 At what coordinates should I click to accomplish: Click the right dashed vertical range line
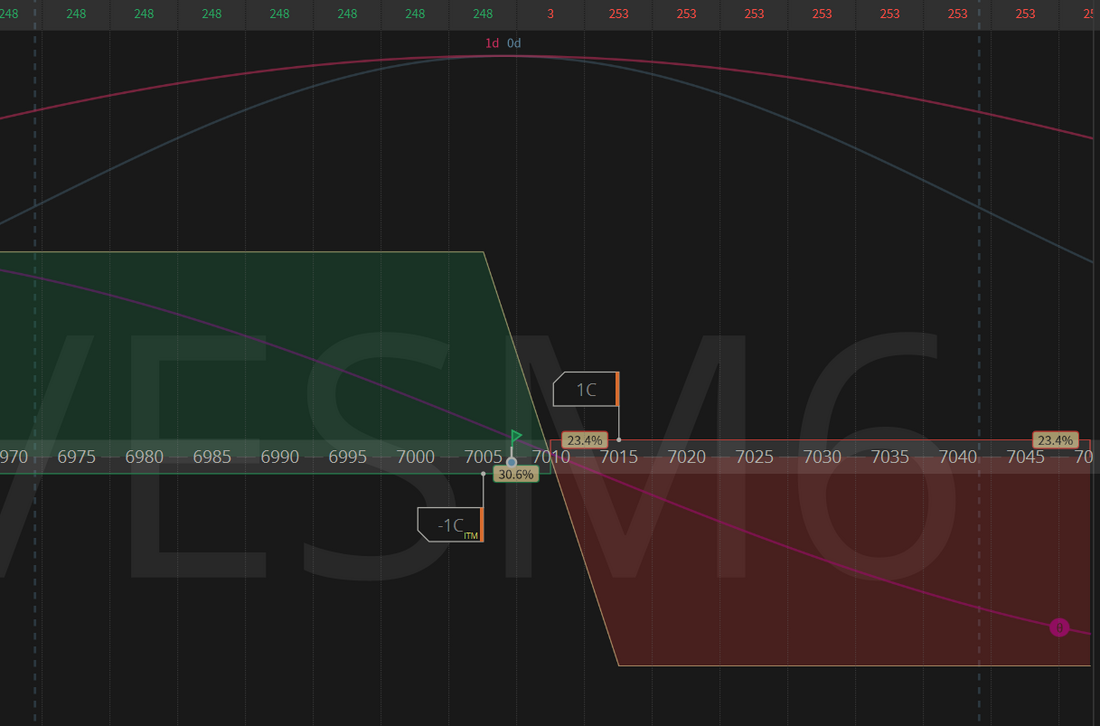pyautogui.click(x=979, y=300)
